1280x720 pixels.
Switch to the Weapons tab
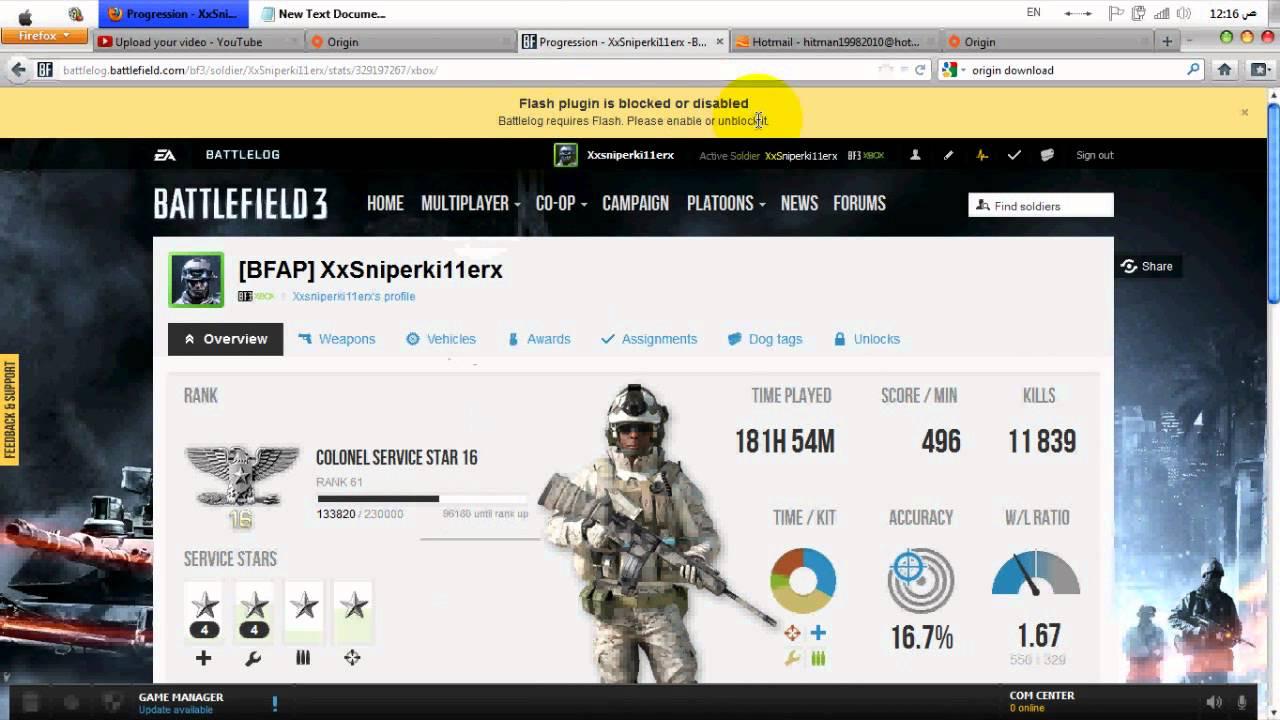(x=337, y=339)
